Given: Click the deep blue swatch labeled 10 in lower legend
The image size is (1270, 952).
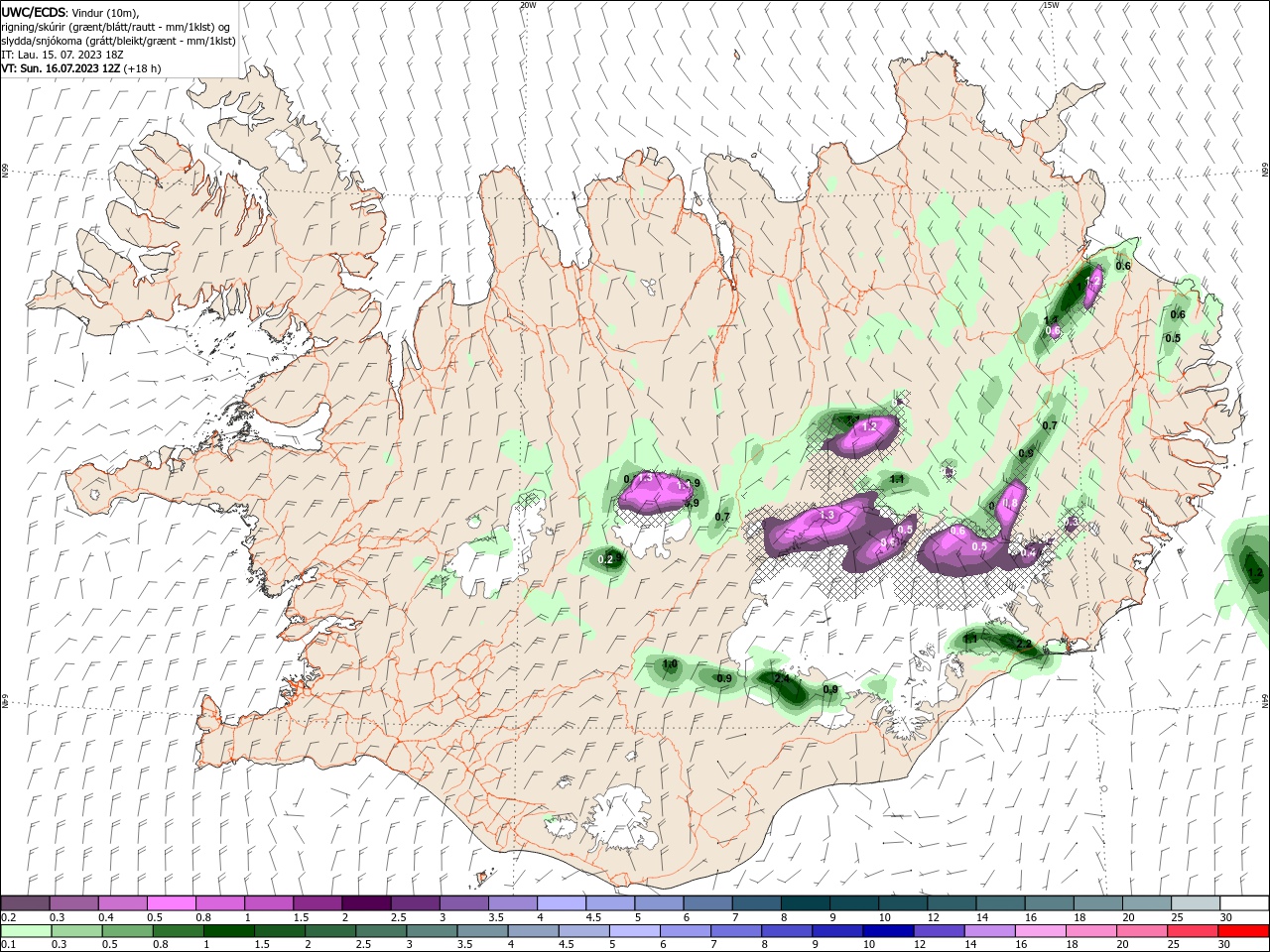Looking at the screenshot, I should [x=887, y=931].
